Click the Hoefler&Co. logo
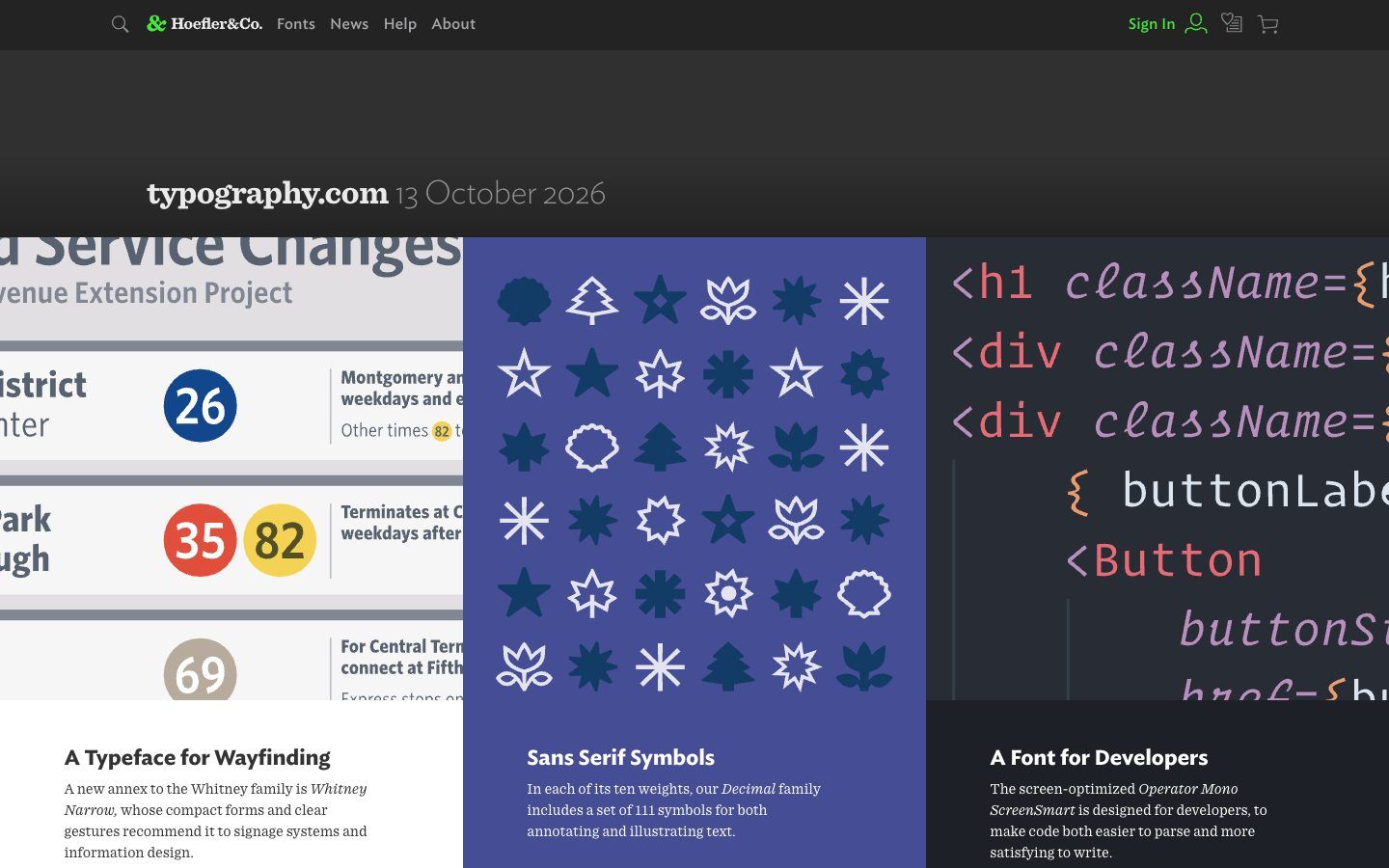1389x868 pixels. (x=204, y=23)
